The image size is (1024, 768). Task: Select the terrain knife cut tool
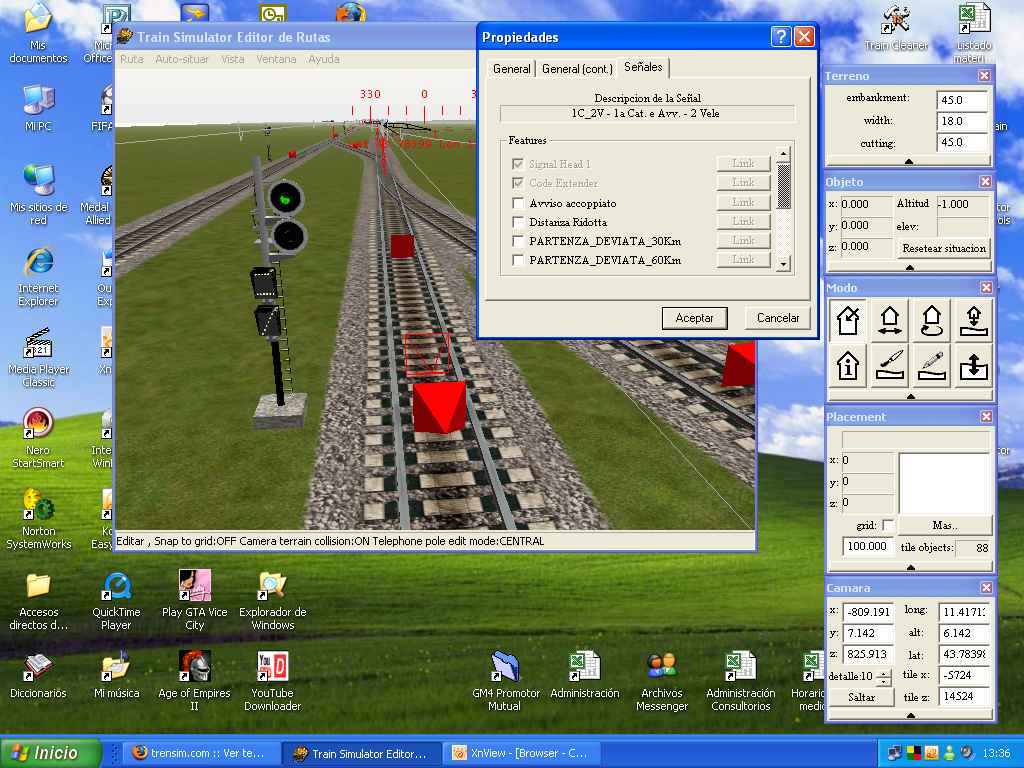(x=890, y=365)
